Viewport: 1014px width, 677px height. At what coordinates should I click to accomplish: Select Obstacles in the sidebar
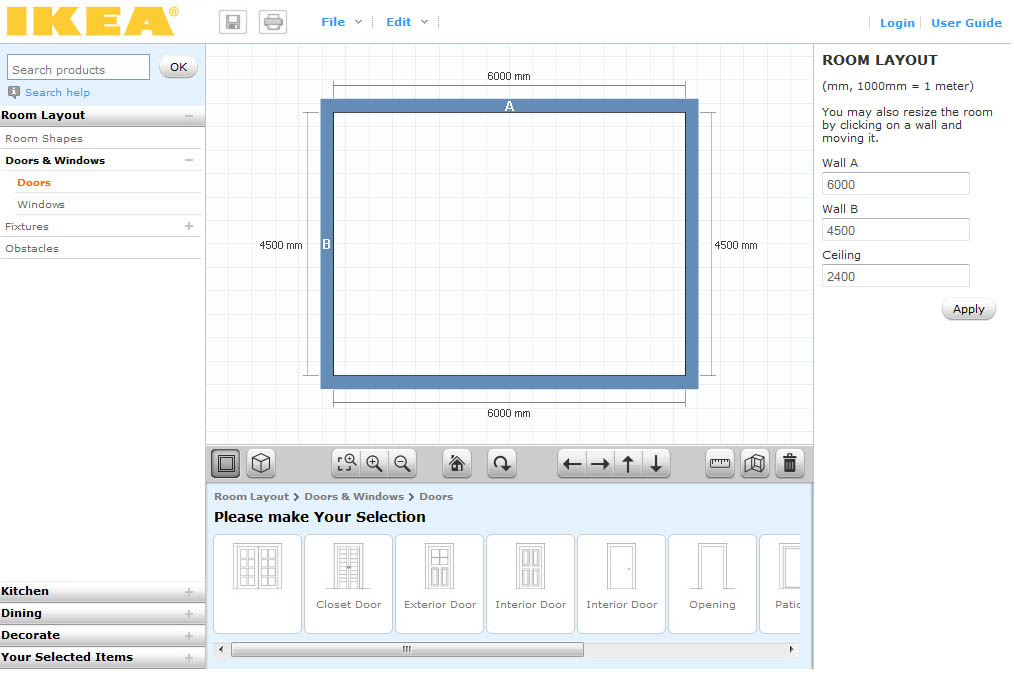pos(32,248)
